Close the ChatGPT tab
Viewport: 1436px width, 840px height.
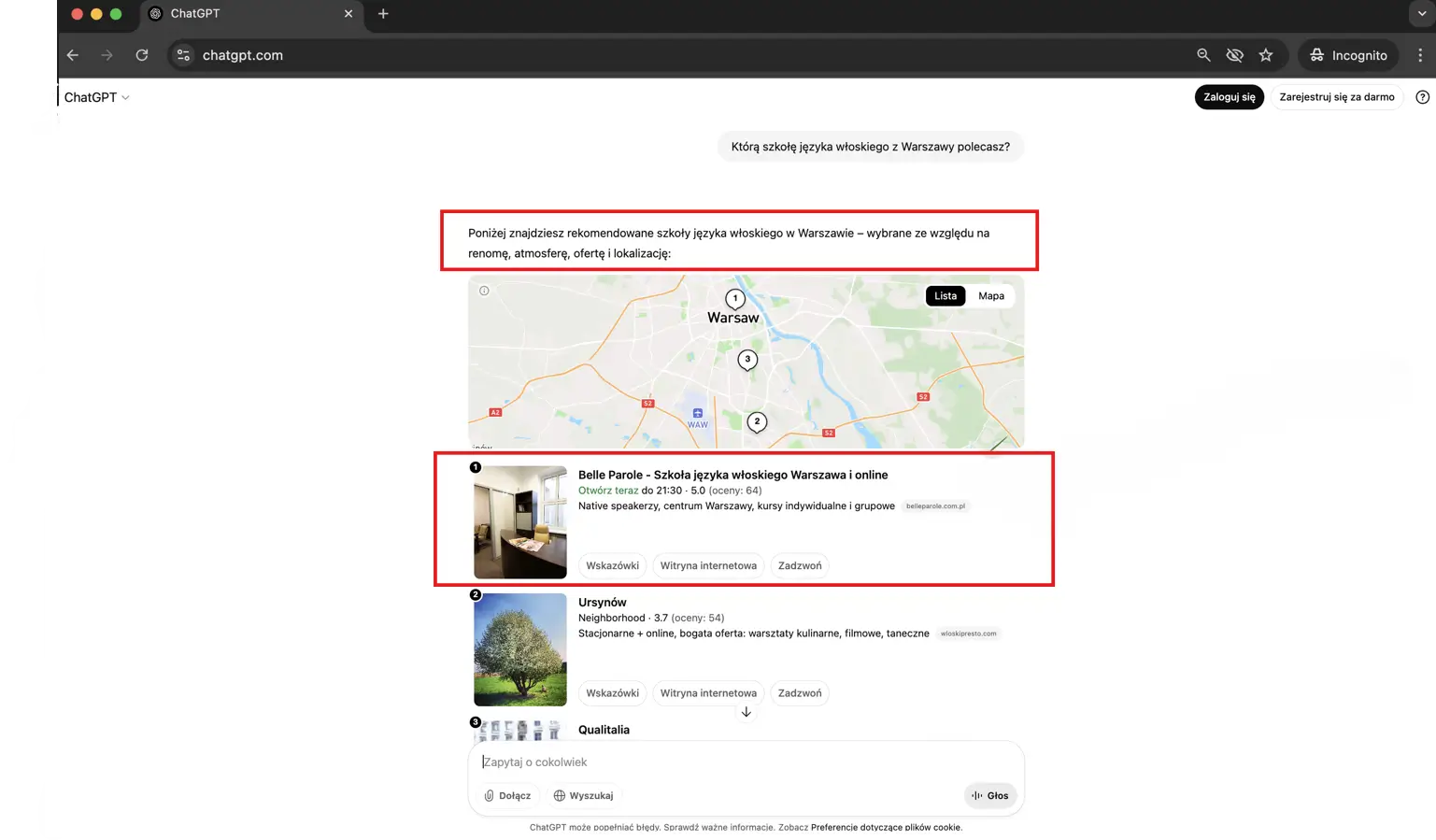pyautogui.click(x=348, y=14)
